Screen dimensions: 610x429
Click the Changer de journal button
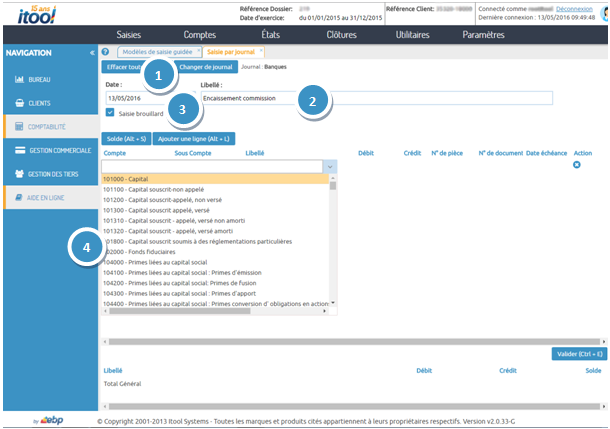pyautogui.click(x=206, y=67)
